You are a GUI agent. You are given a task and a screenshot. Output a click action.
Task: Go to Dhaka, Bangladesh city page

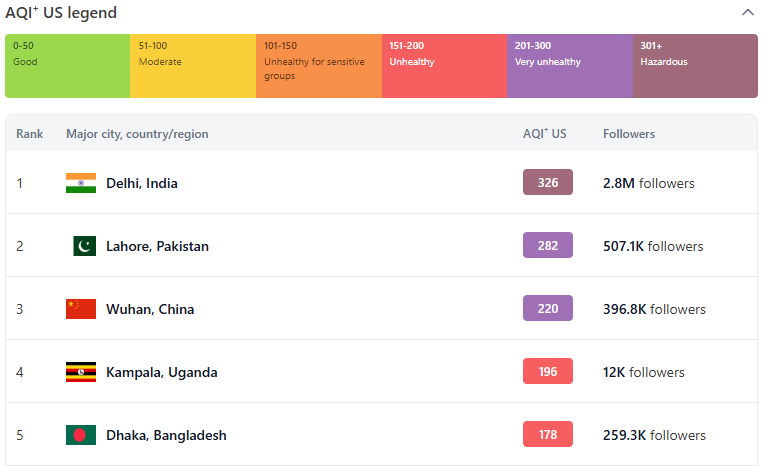click(x=166, y=435)
